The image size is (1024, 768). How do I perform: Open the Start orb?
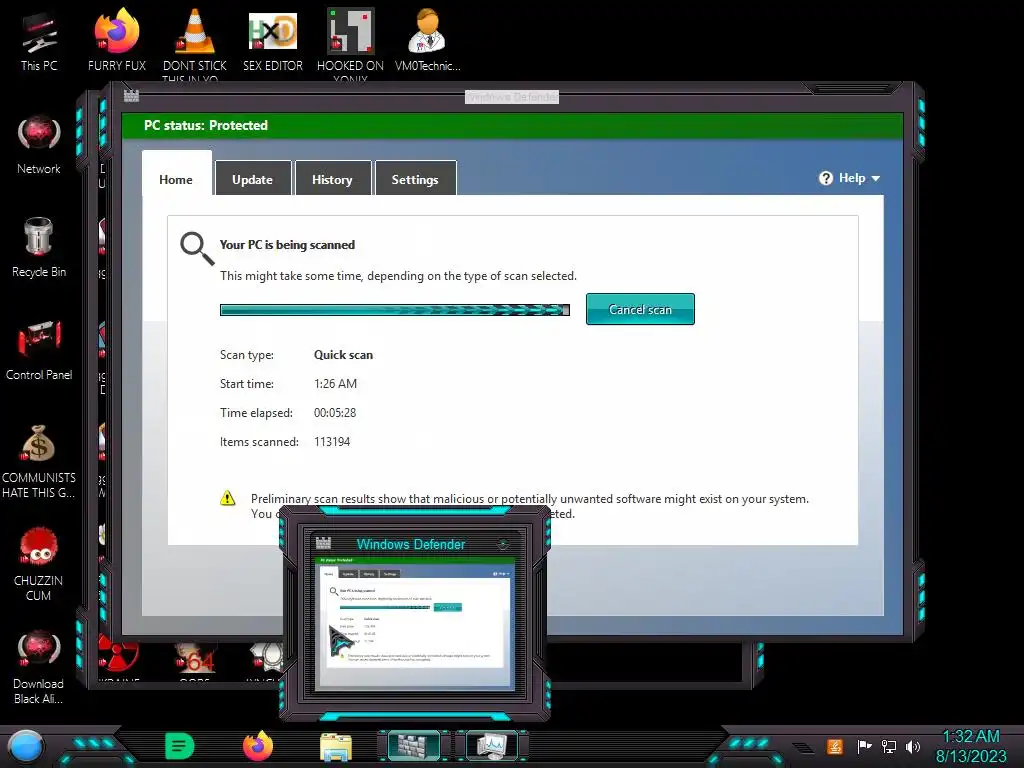coord(25,746)
